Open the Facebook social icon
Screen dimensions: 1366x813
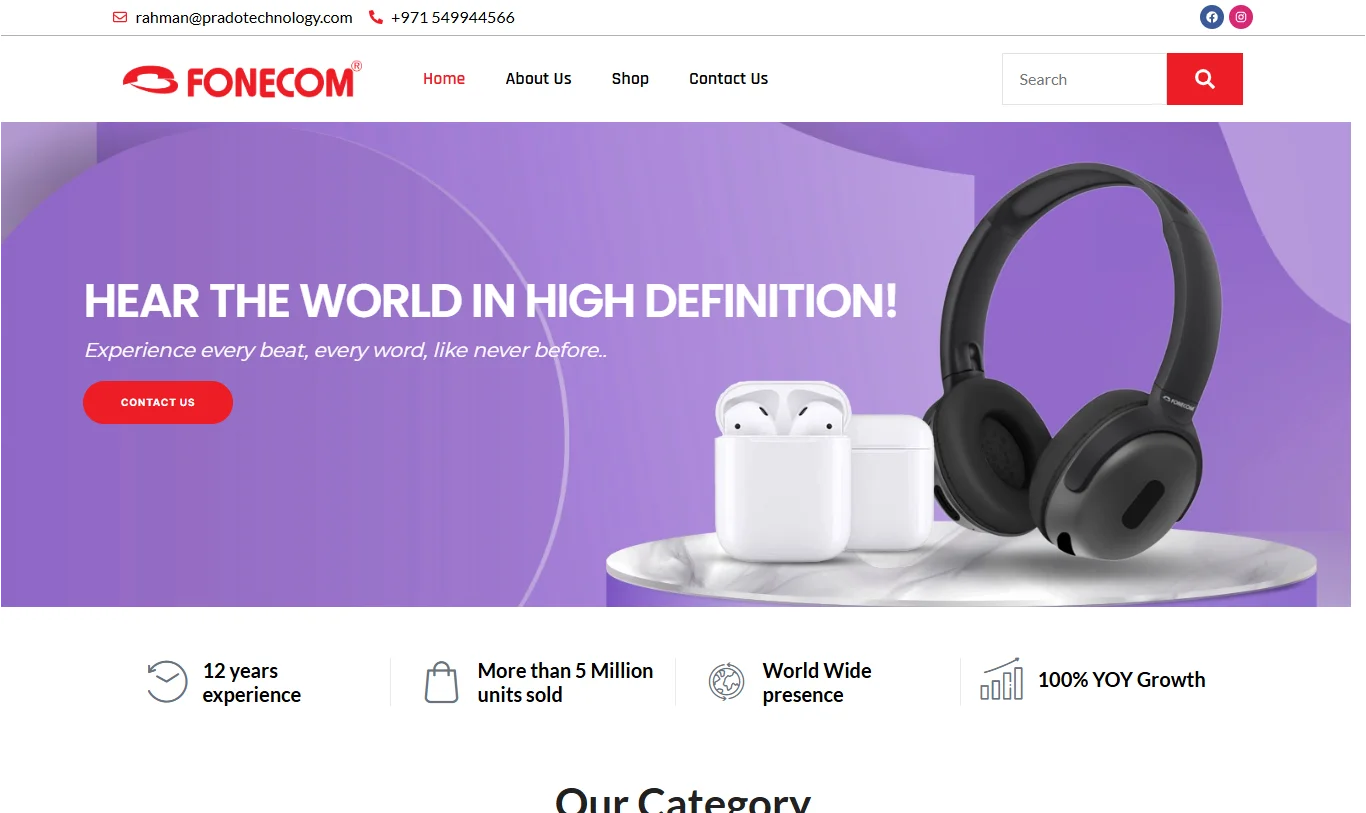[1212, 17]
